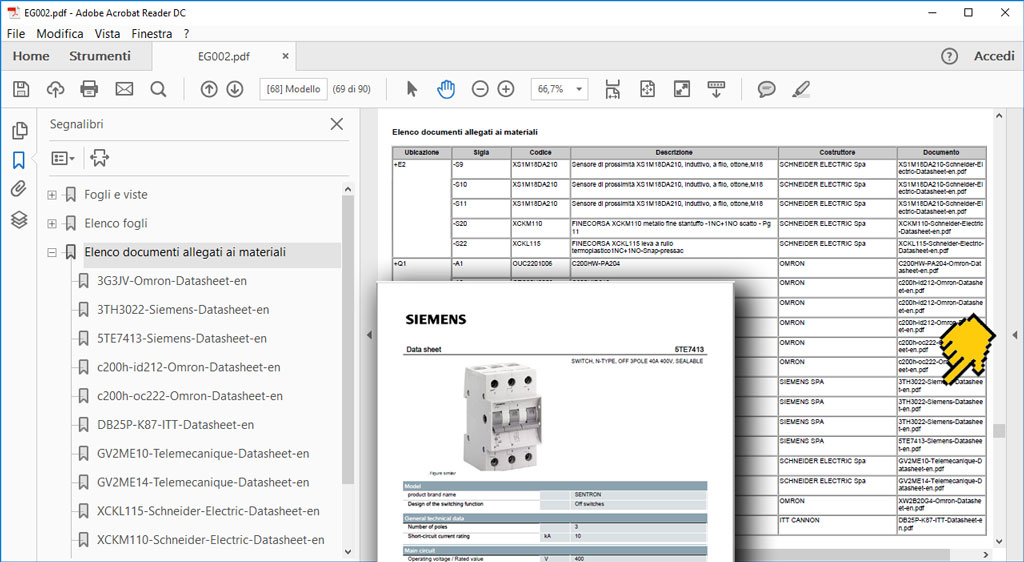Select bookmark XCKL115-Schneider-Electric-Datasheet-en
This screenshot has height=562, width=1024.
coord(208,511)
